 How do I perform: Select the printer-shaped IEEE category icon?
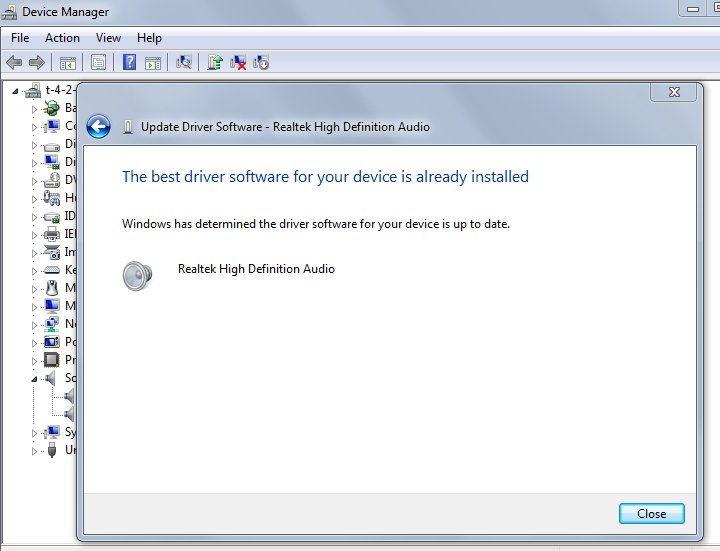(x=51, y=234)
